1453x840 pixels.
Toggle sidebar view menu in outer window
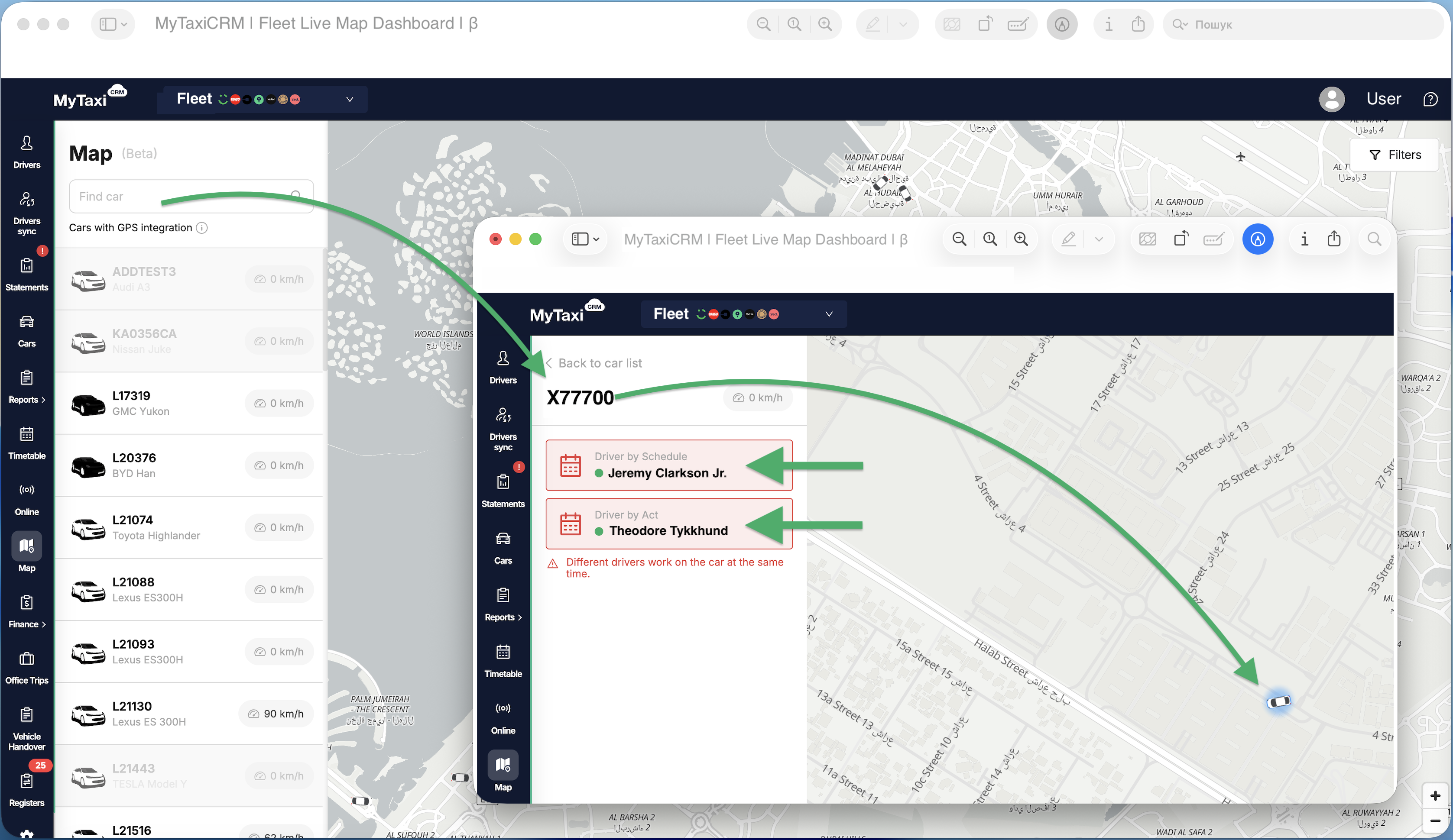(x=113, y=24)
